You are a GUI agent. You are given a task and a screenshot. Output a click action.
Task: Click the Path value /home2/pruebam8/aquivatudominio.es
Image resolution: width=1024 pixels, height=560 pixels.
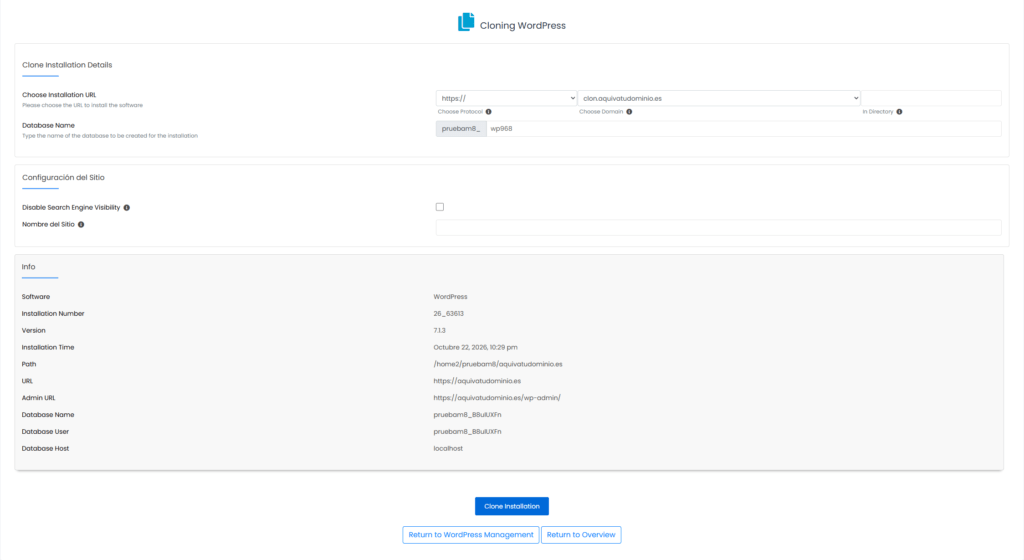tap(498, 364)
